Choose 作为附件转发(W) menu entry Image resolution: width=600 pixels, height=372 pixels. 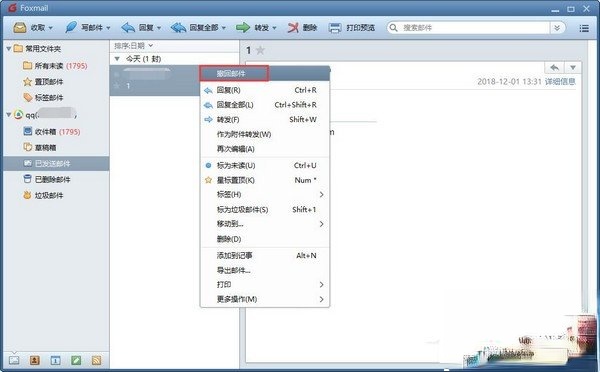(x=265, y=134)
